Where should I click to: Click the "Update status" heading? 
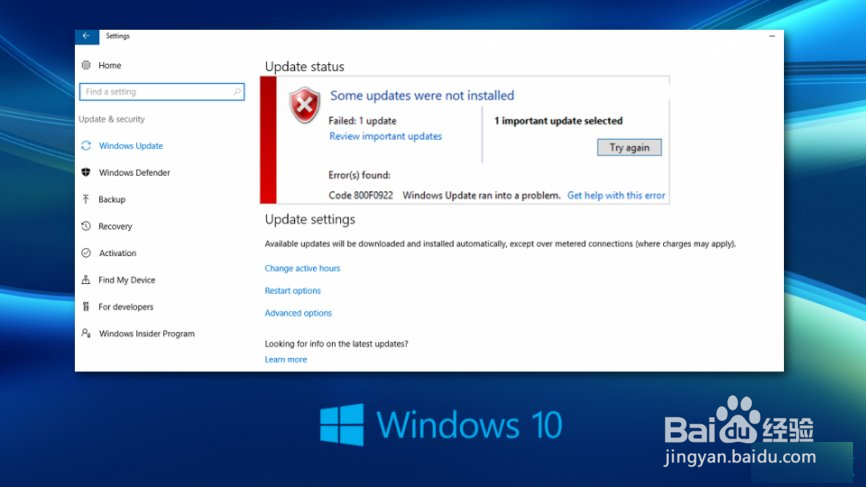click(304, 67)
